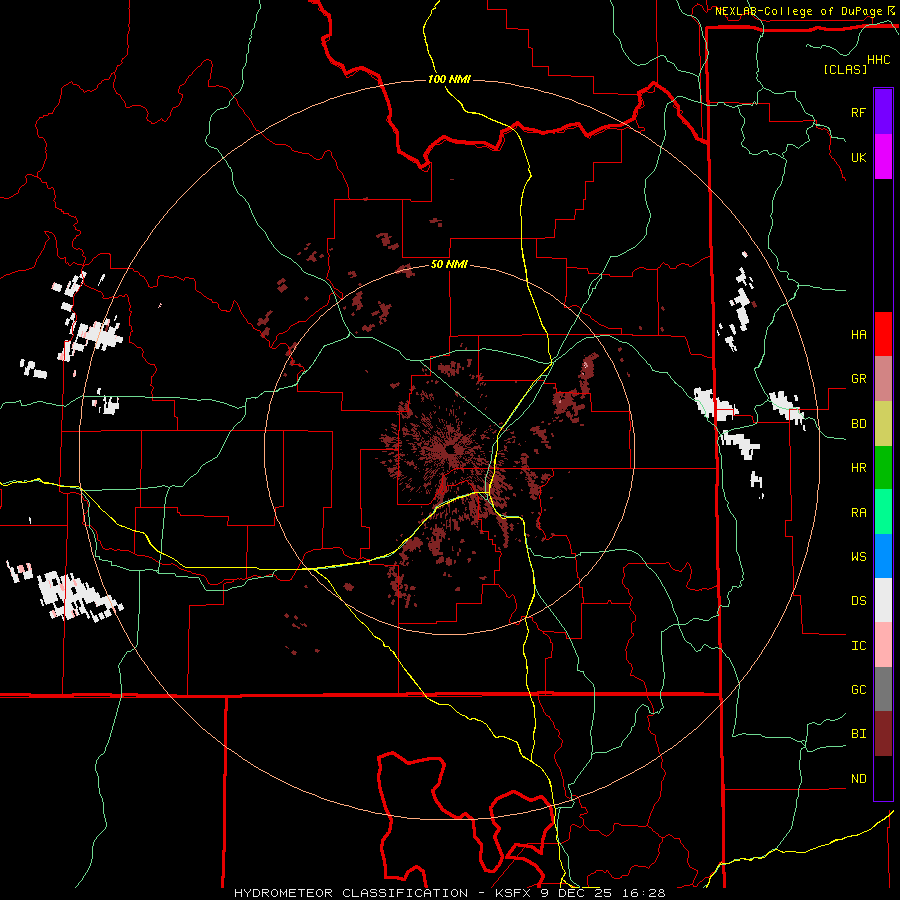
Task: Click the ND legend label
Action: pos(858,778)
